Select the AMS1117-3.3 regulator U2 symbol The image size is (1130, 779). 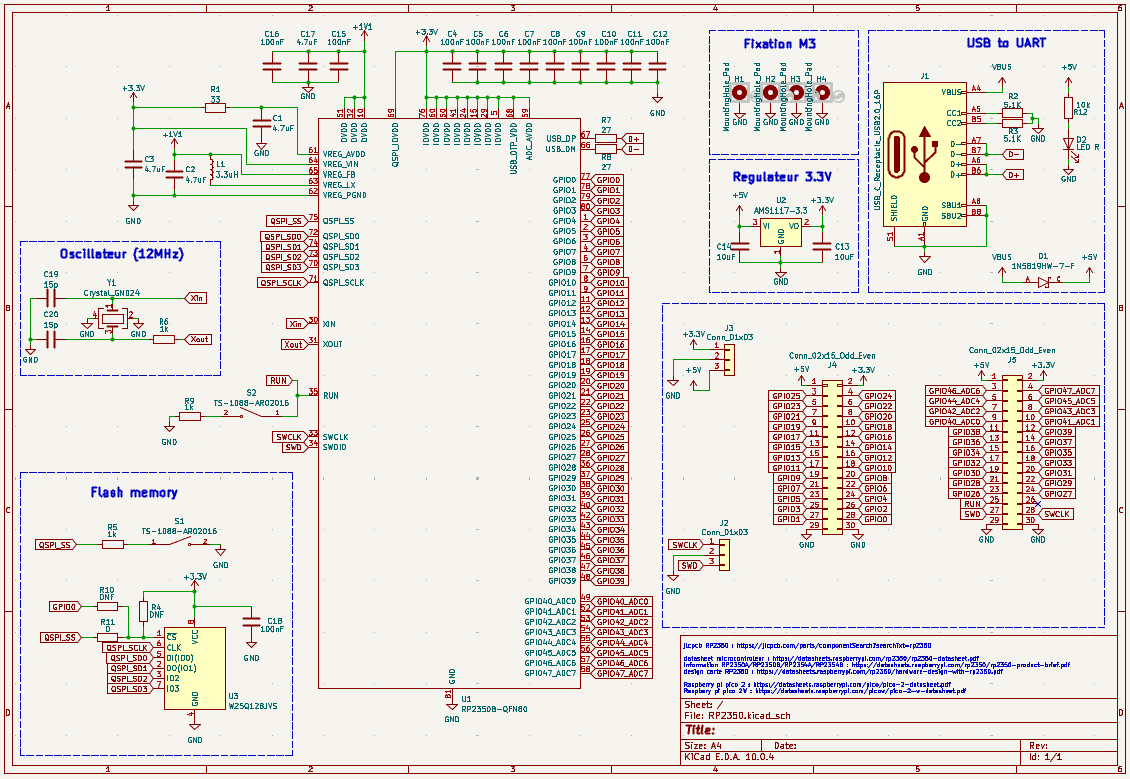(x=780, y=232)
